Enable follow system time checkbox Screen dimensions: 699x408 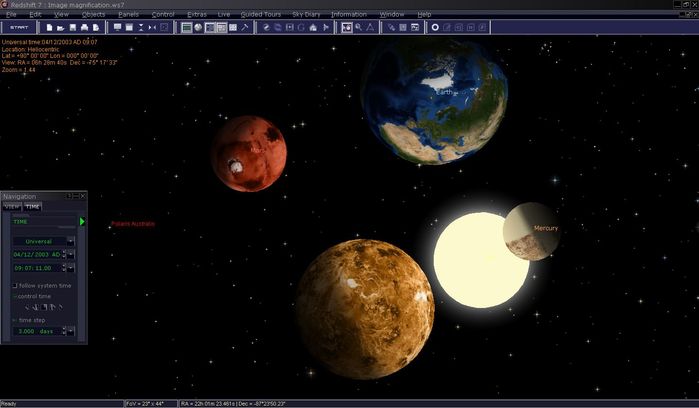(17, 285)
